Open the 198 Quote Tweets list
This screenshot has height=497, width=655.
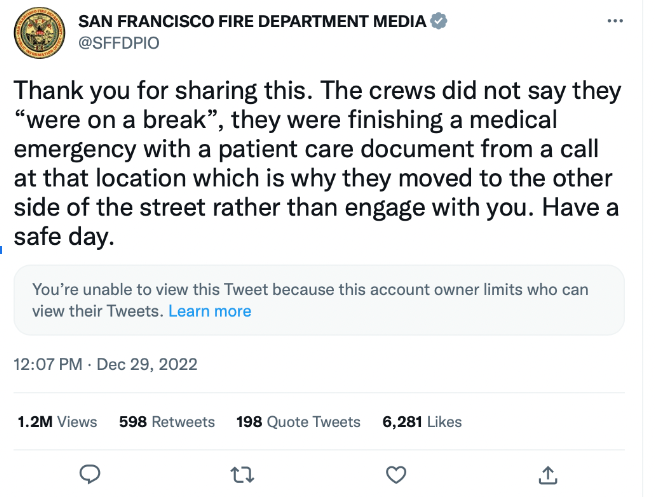298,422
